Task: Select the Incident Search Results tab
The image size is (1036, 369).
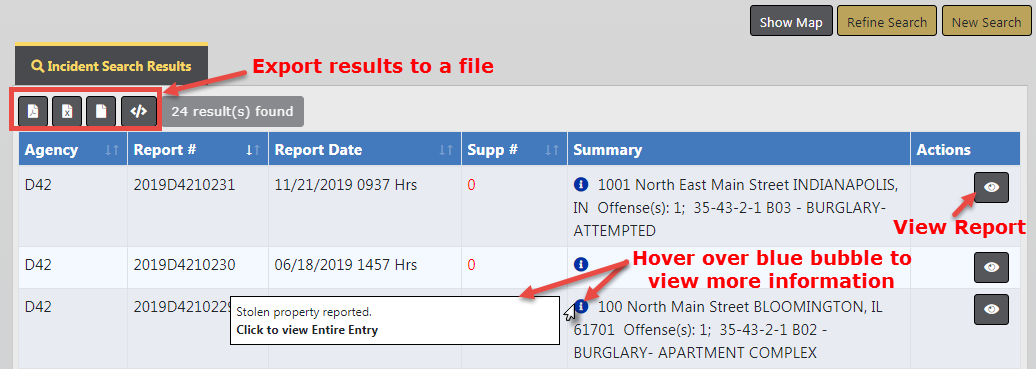Action: pyautogui.click(x=111, y=66)
